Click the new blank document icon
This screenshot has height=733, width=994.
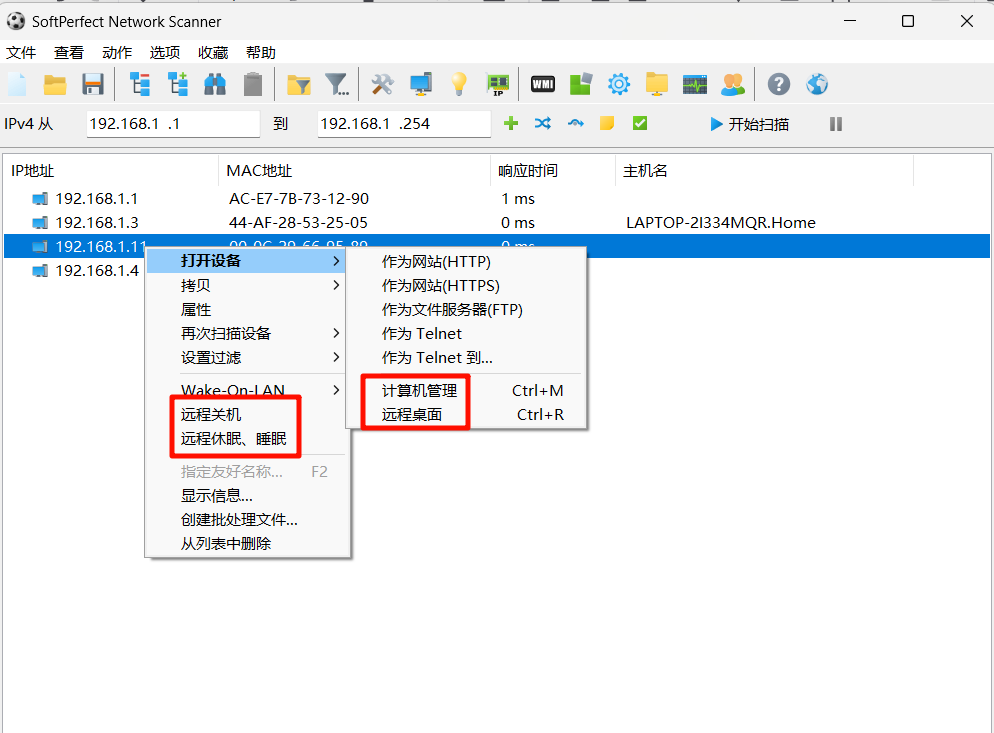tap(18, 84)
